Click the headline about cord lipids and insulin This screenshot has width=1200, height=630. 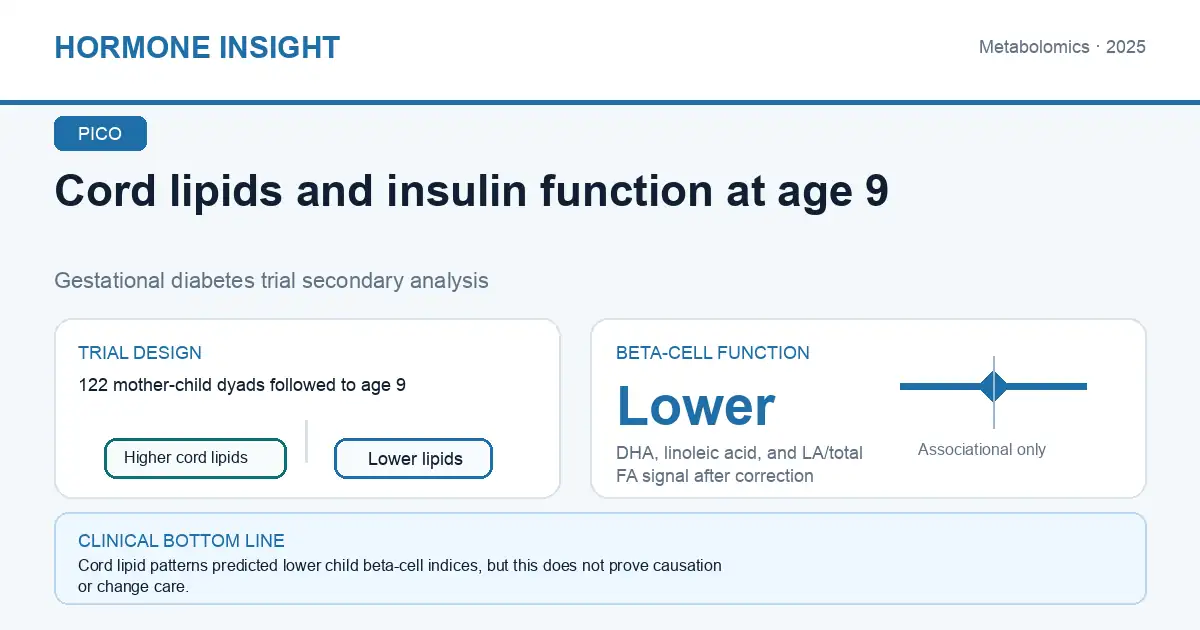click(x=471, y=190)
